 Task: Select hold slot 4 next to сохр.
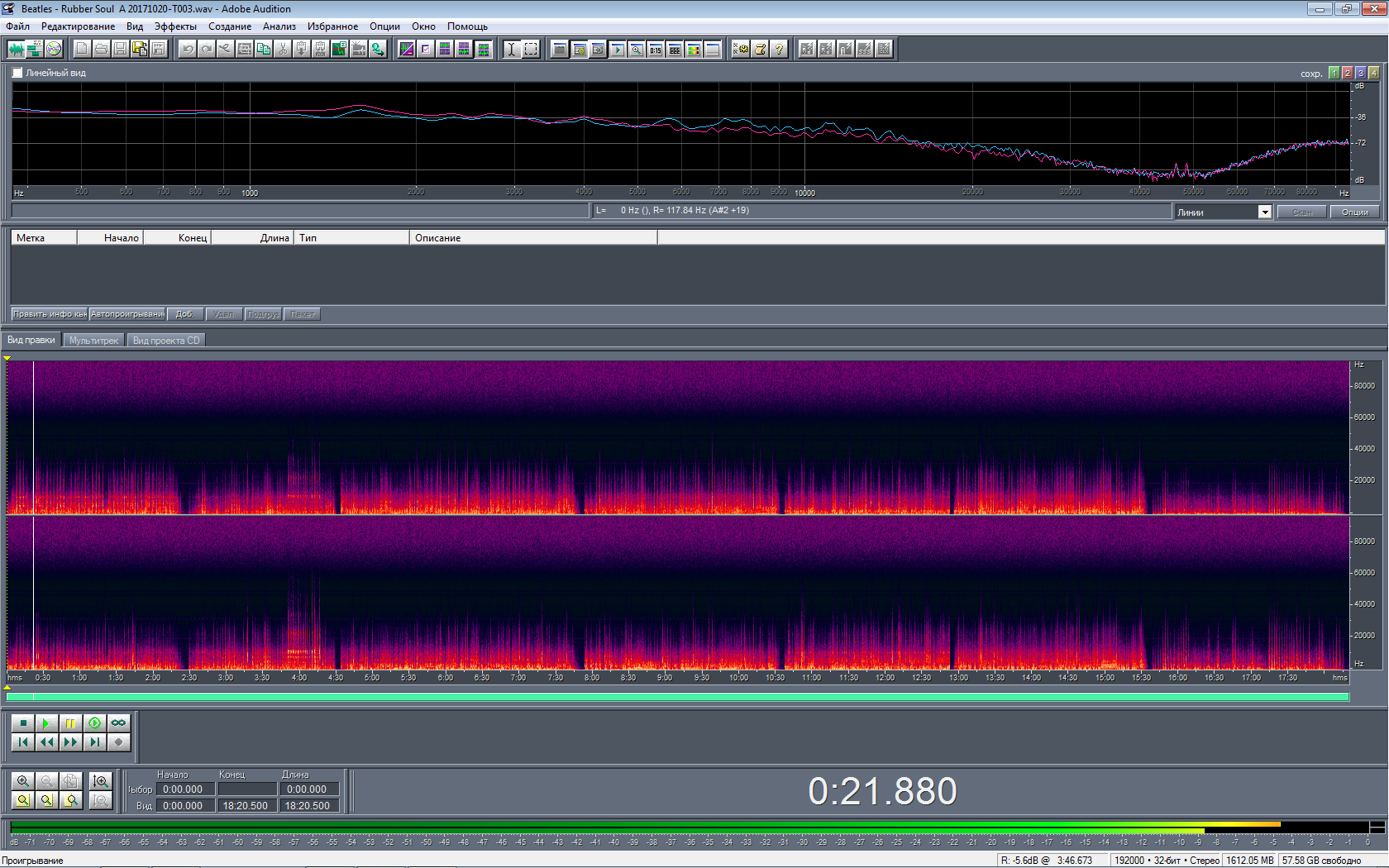1373,73
